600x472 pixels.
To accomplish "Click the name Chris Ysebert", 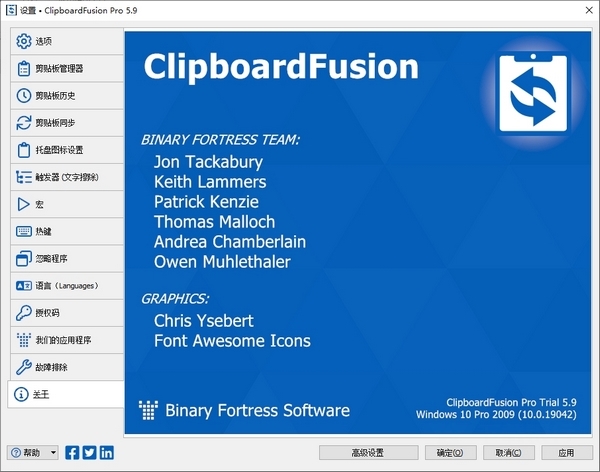I will point(204,321).
